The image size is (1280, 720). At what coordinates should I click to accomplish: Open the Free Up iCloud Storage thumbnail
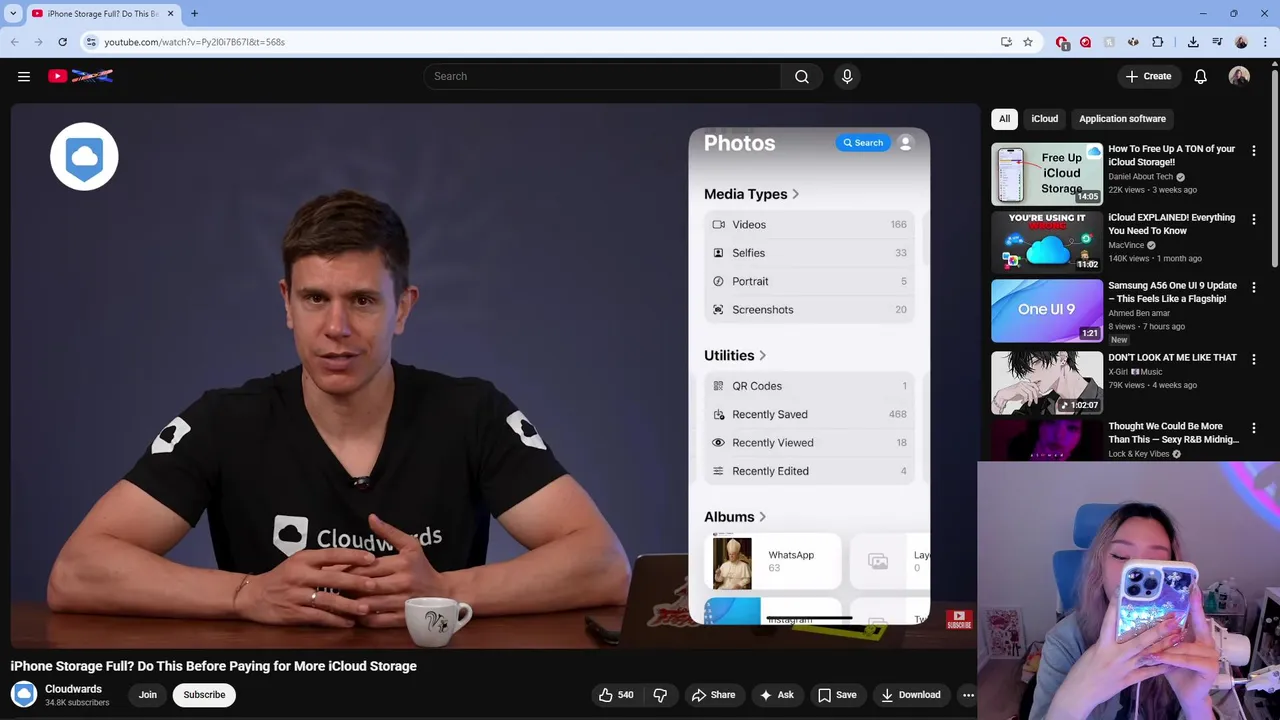(1046, 174)
